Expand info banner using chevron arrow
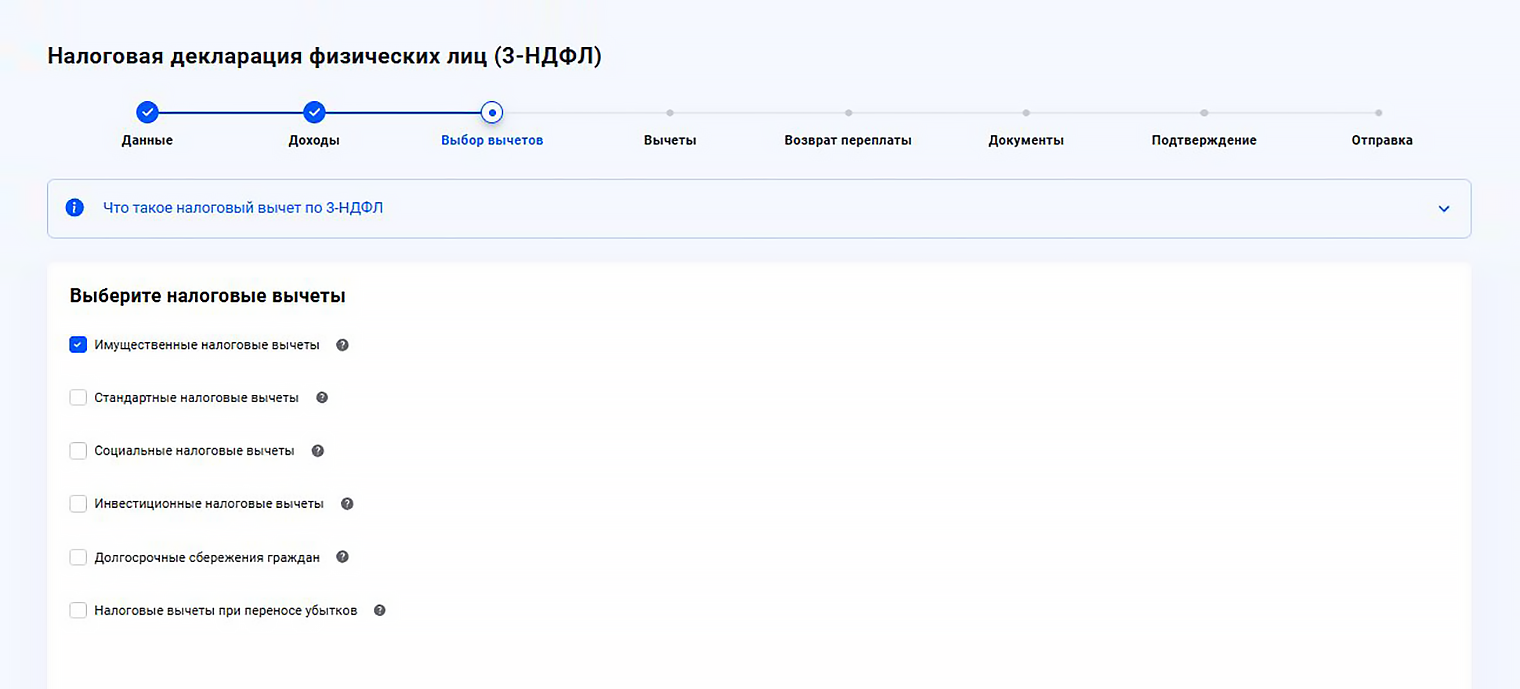This screenshot has height=689, width=1520. tap(1443, 209)
